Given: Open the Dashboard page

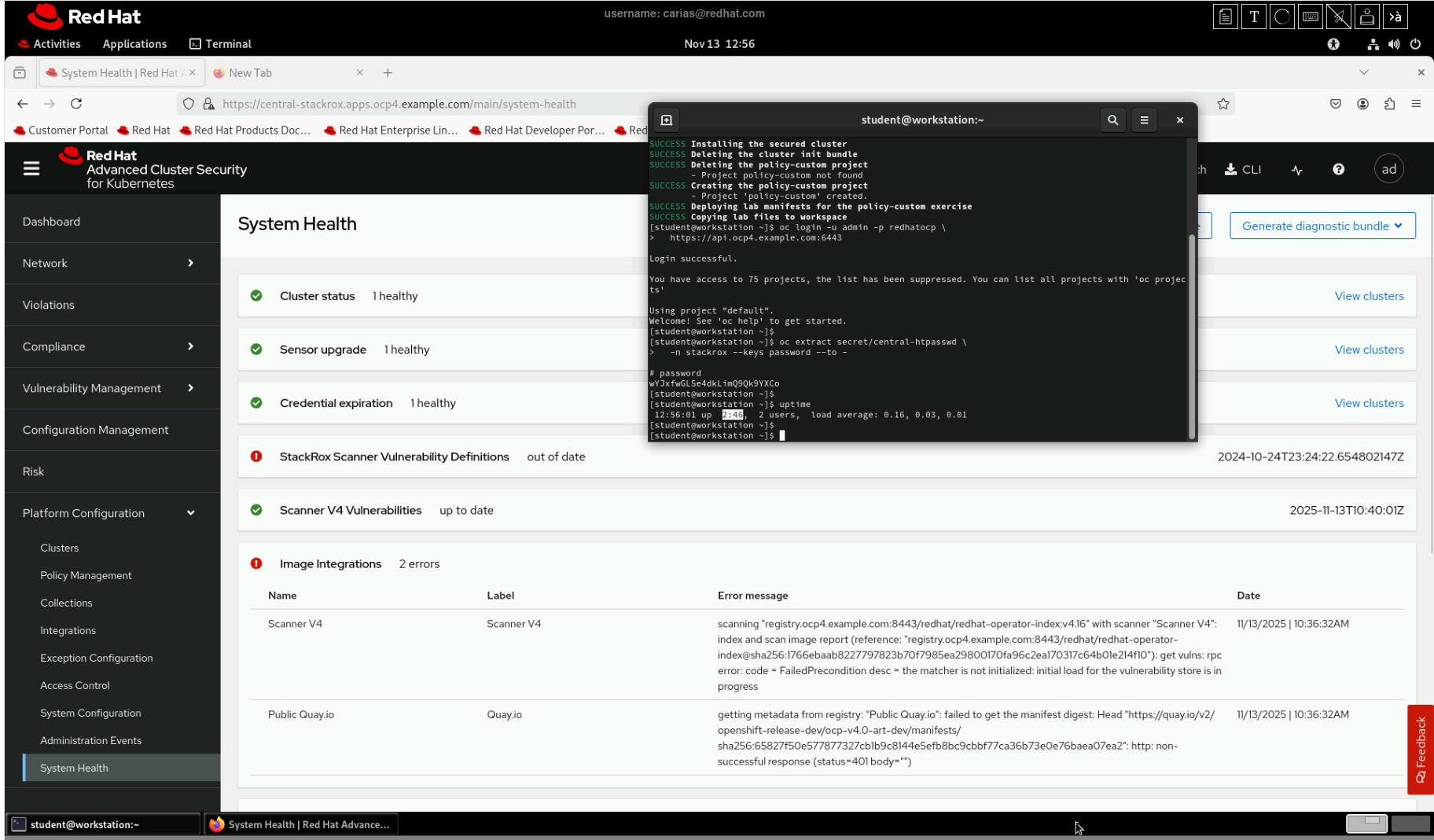Looking at the screenshot, I should [112, 222].
